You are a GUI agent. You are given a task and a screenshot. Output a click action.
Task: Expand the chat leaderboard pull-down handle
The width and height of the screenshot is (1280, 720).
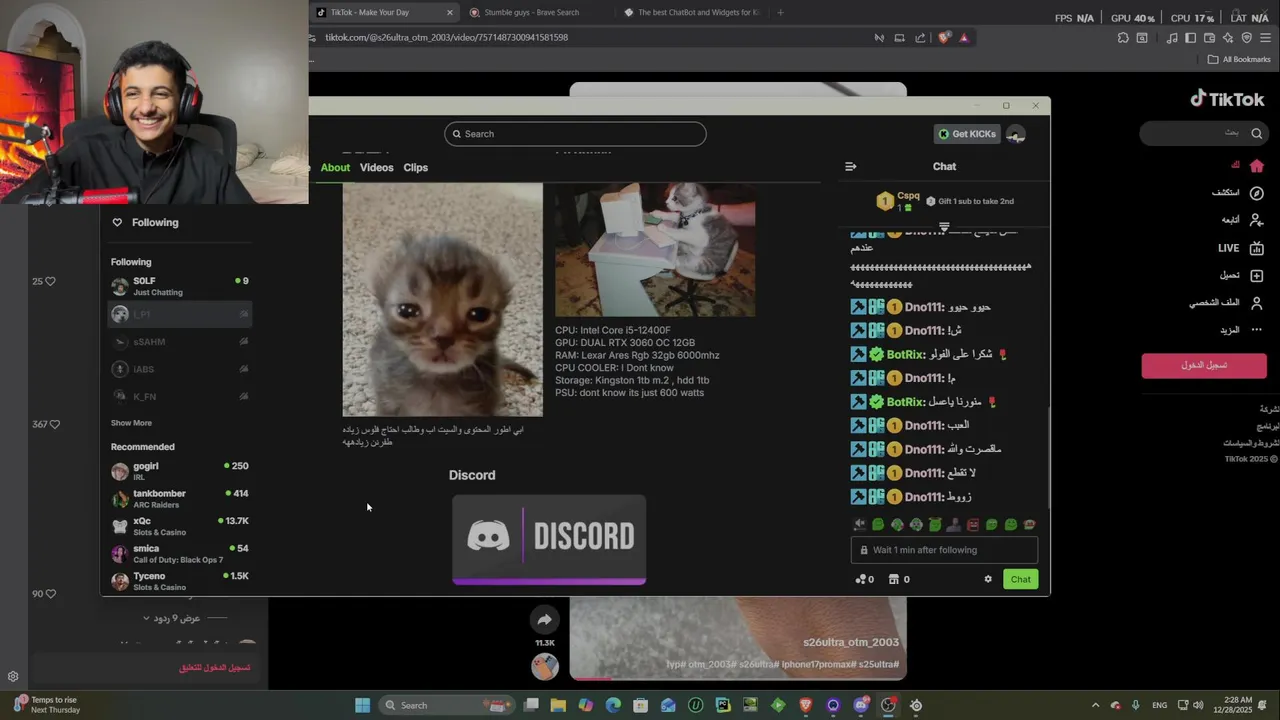[x=943, y=227]
